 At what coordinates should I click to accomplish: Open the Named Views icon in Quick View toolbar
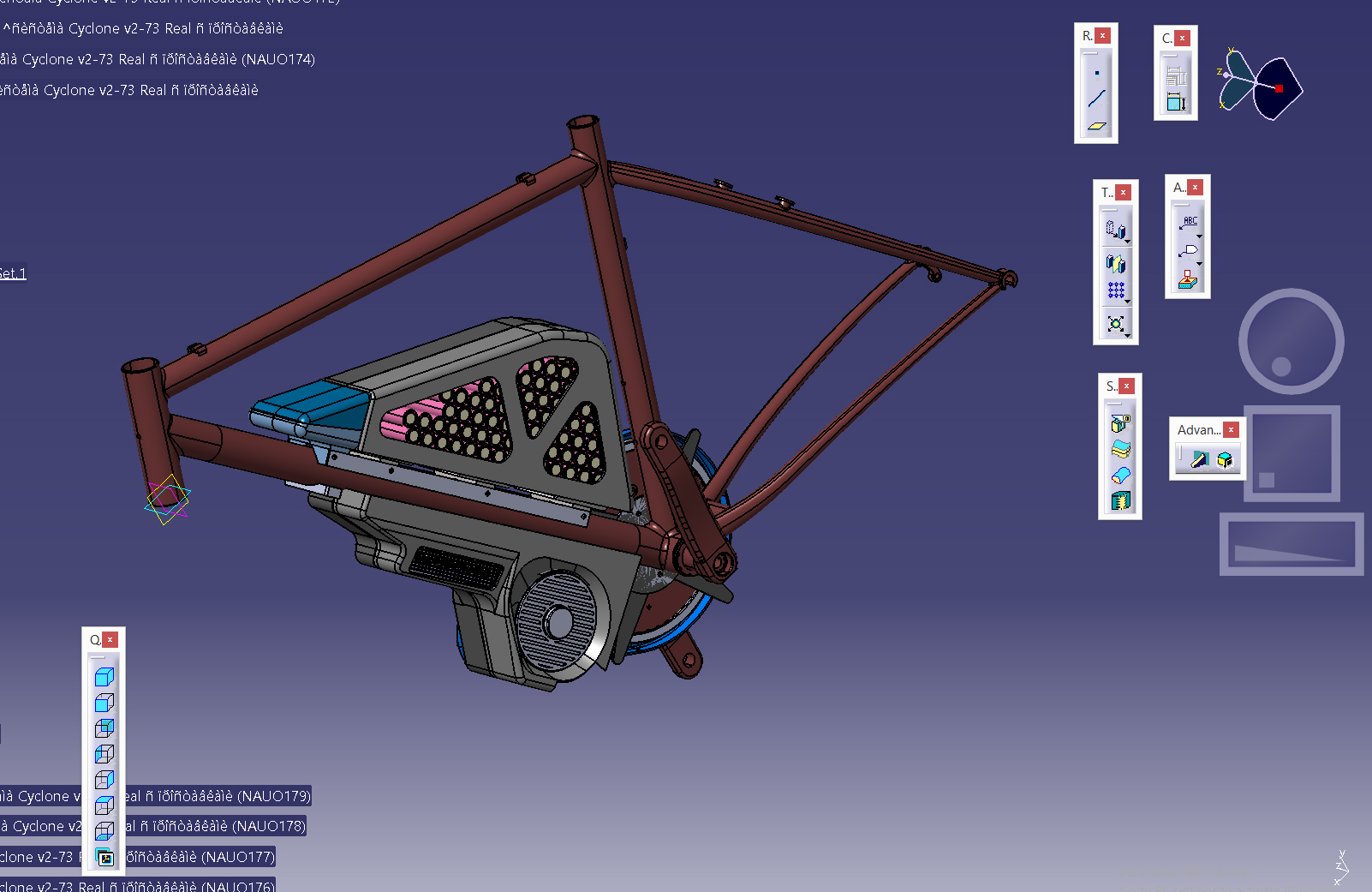point(104,858)
